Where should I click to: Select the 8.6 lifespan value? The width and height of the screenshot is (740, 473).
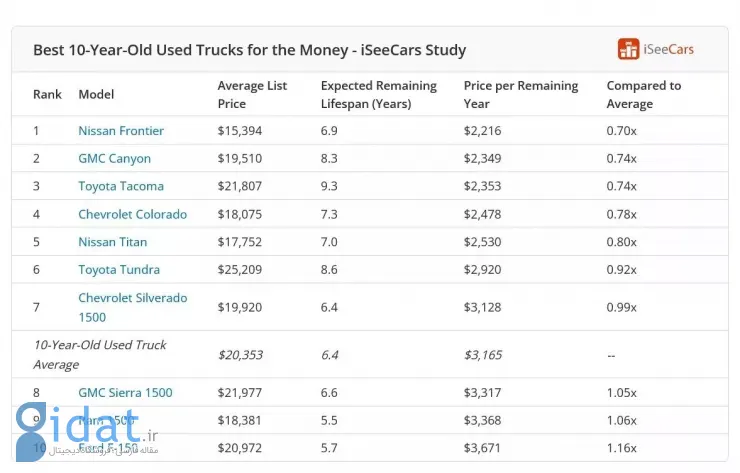coord(329,270)
